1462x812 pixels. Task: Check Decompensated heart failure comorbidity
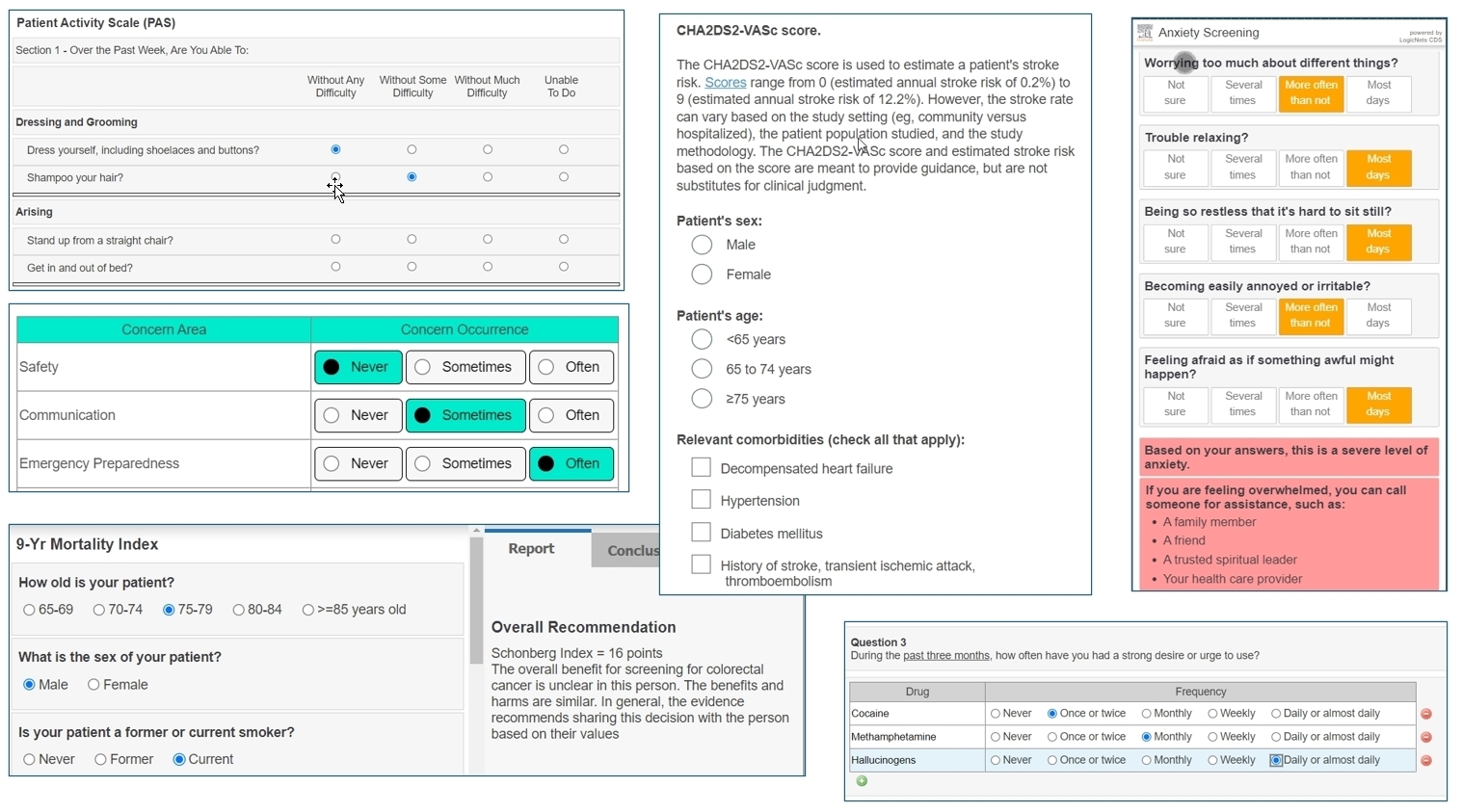click(x=701, y=467)
